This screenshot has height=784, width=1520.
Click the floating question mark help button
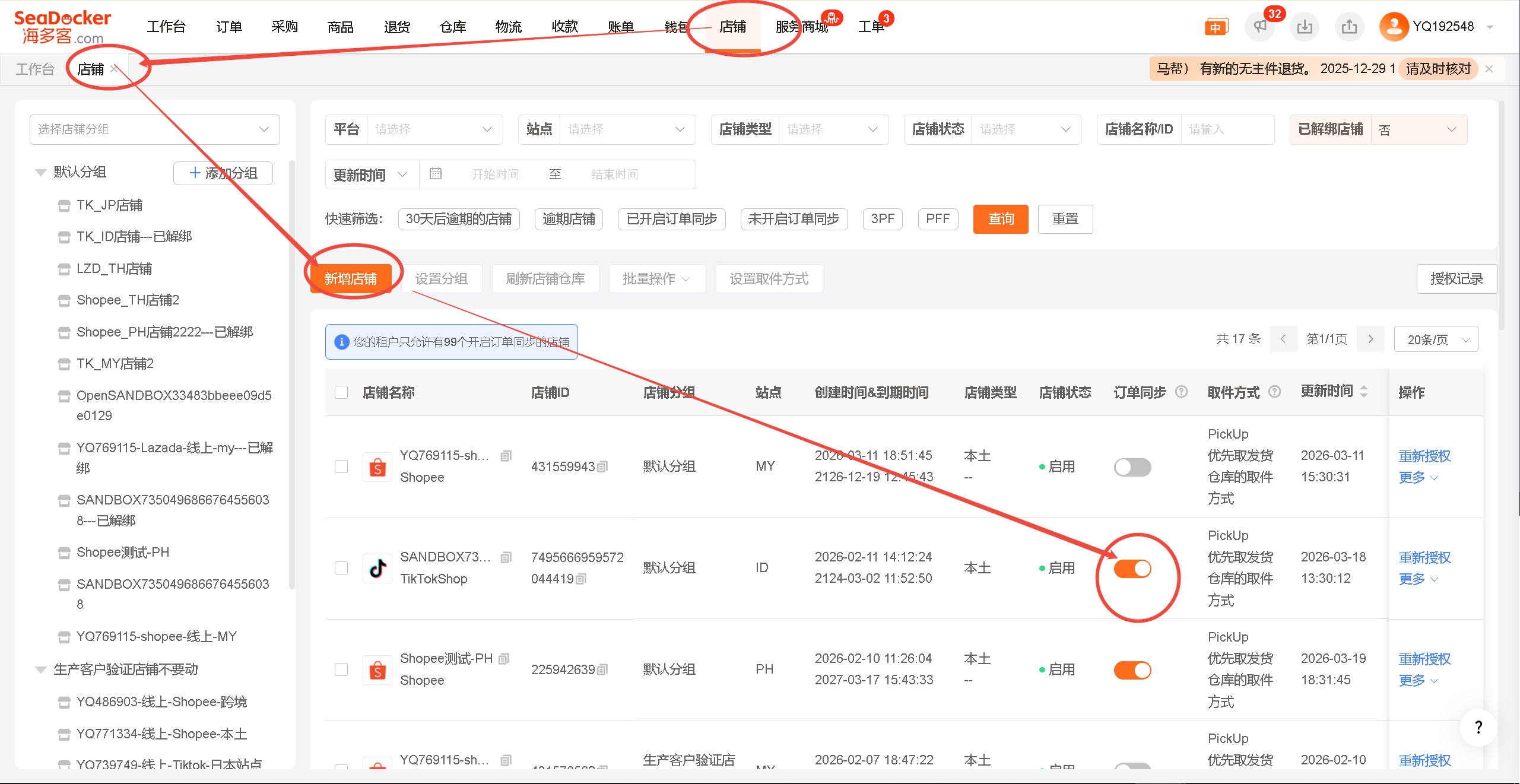pyautogui.click(x=1478, y=727)
